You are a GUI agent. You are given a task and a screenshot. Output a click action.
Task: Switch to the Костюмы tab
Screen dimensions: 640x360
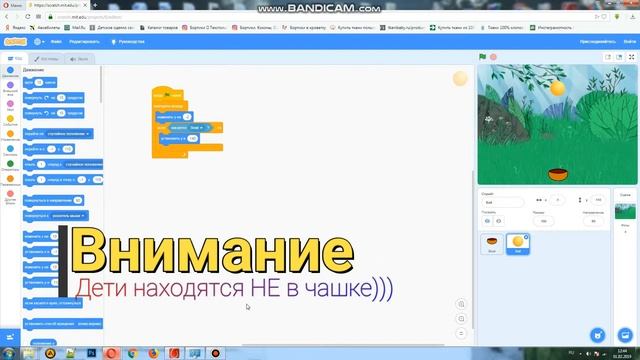[x=47, y=59]
